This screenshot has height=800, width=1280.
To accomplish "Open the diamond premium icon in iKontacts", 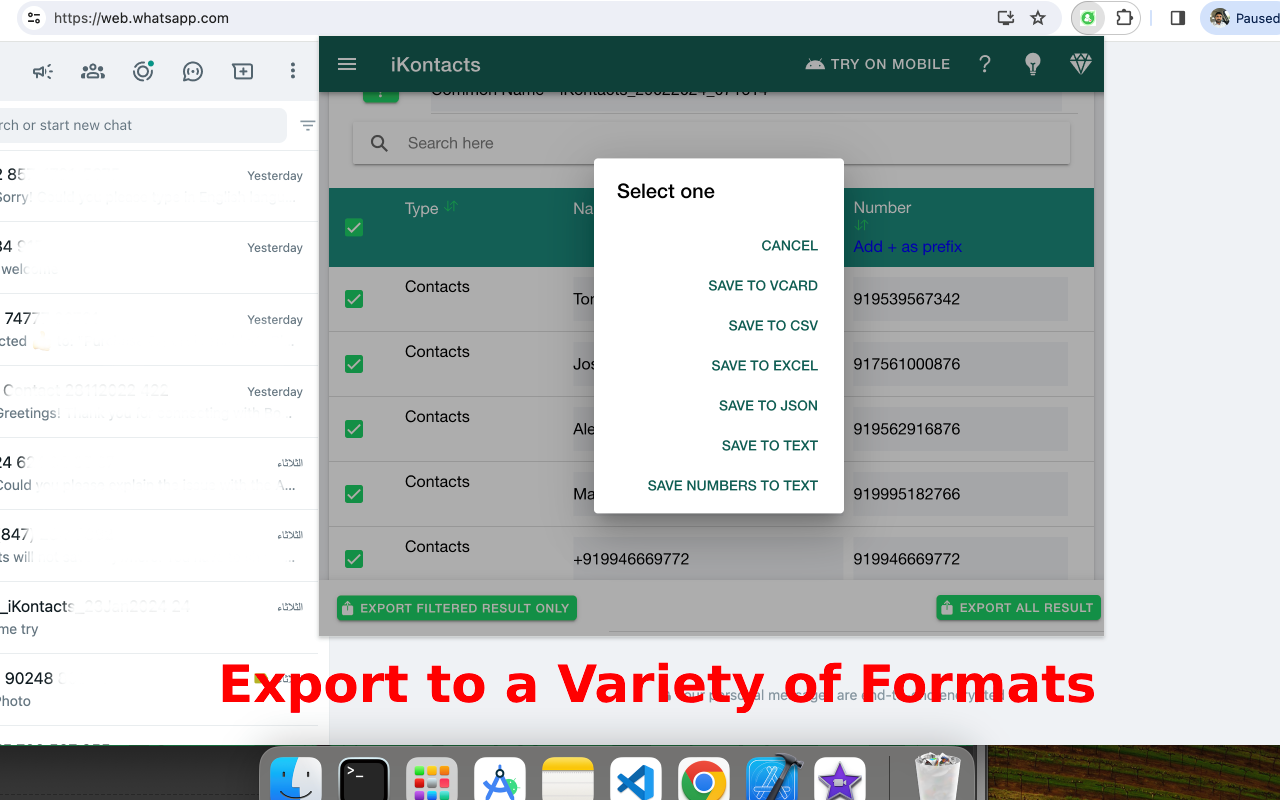I will click(x=1080, y=64).
